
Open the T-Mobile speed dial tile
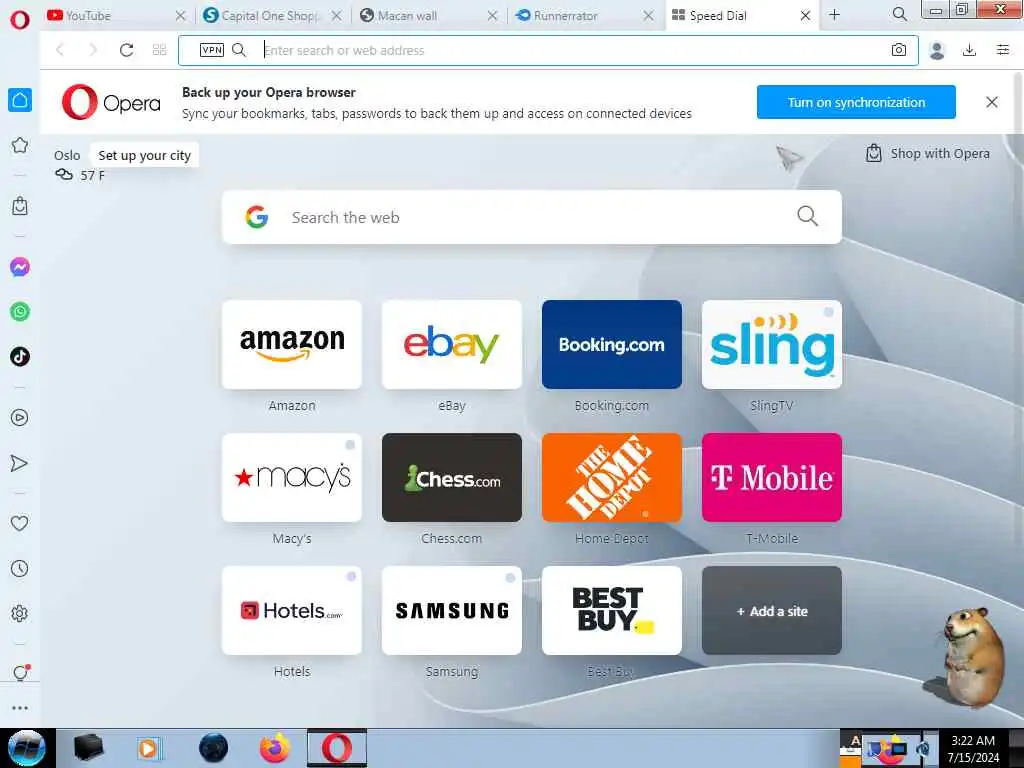coord(772,477)
